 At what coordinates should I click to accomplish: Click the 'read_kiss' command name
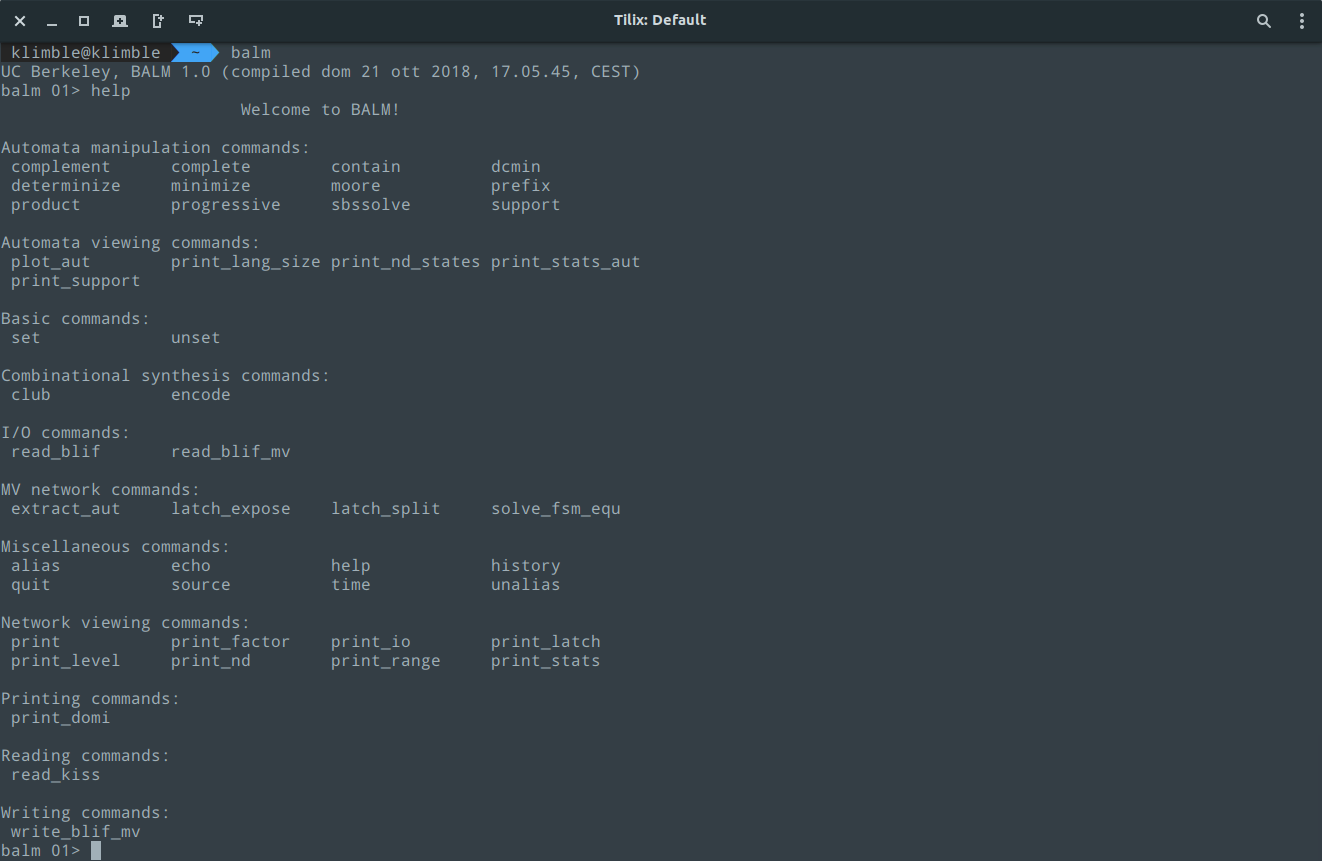(x=56, y=775)
